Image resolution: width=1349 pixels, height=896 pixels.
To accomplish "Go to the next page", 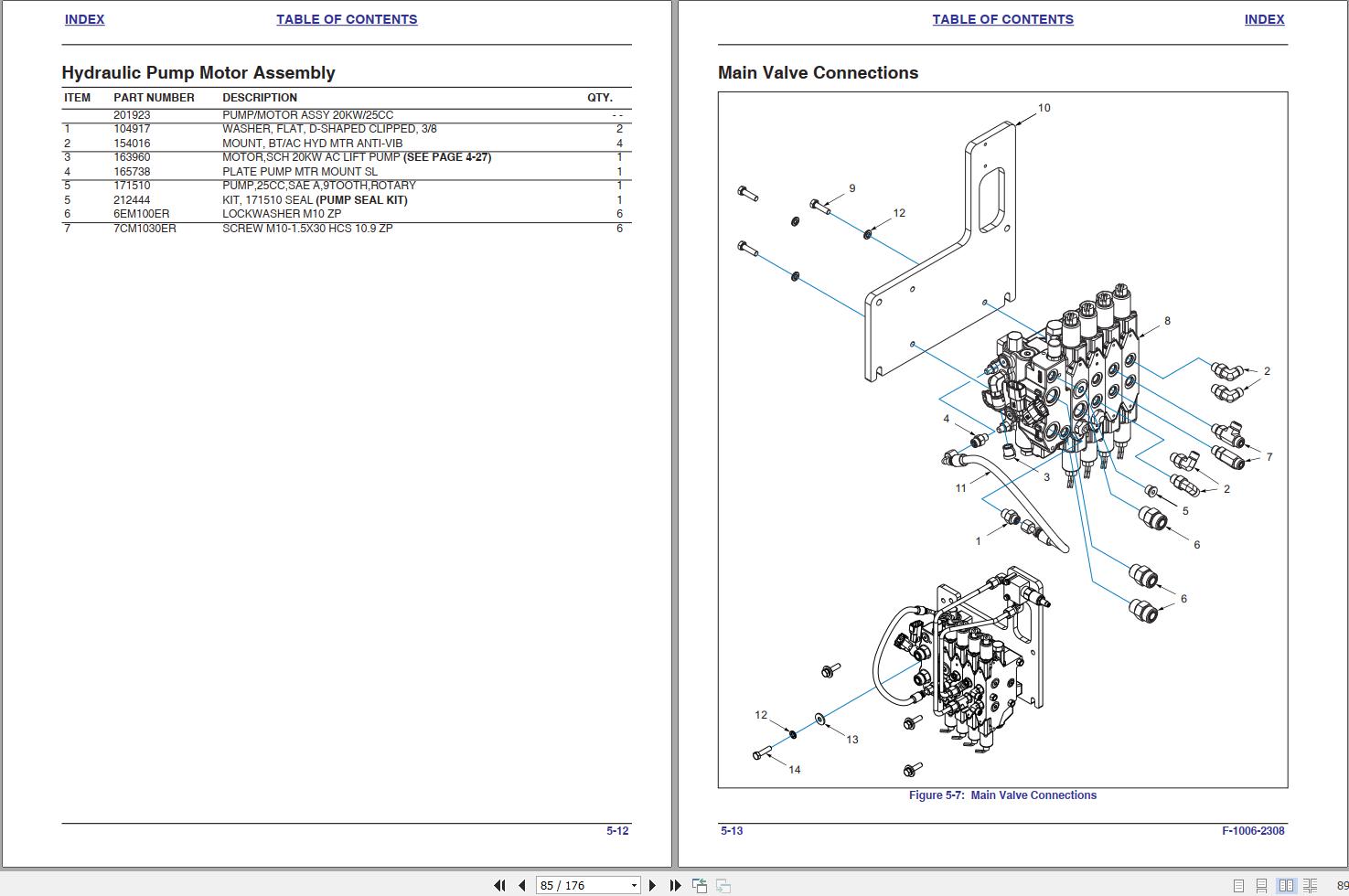I will pyautogui.click(x=652, y=885).
